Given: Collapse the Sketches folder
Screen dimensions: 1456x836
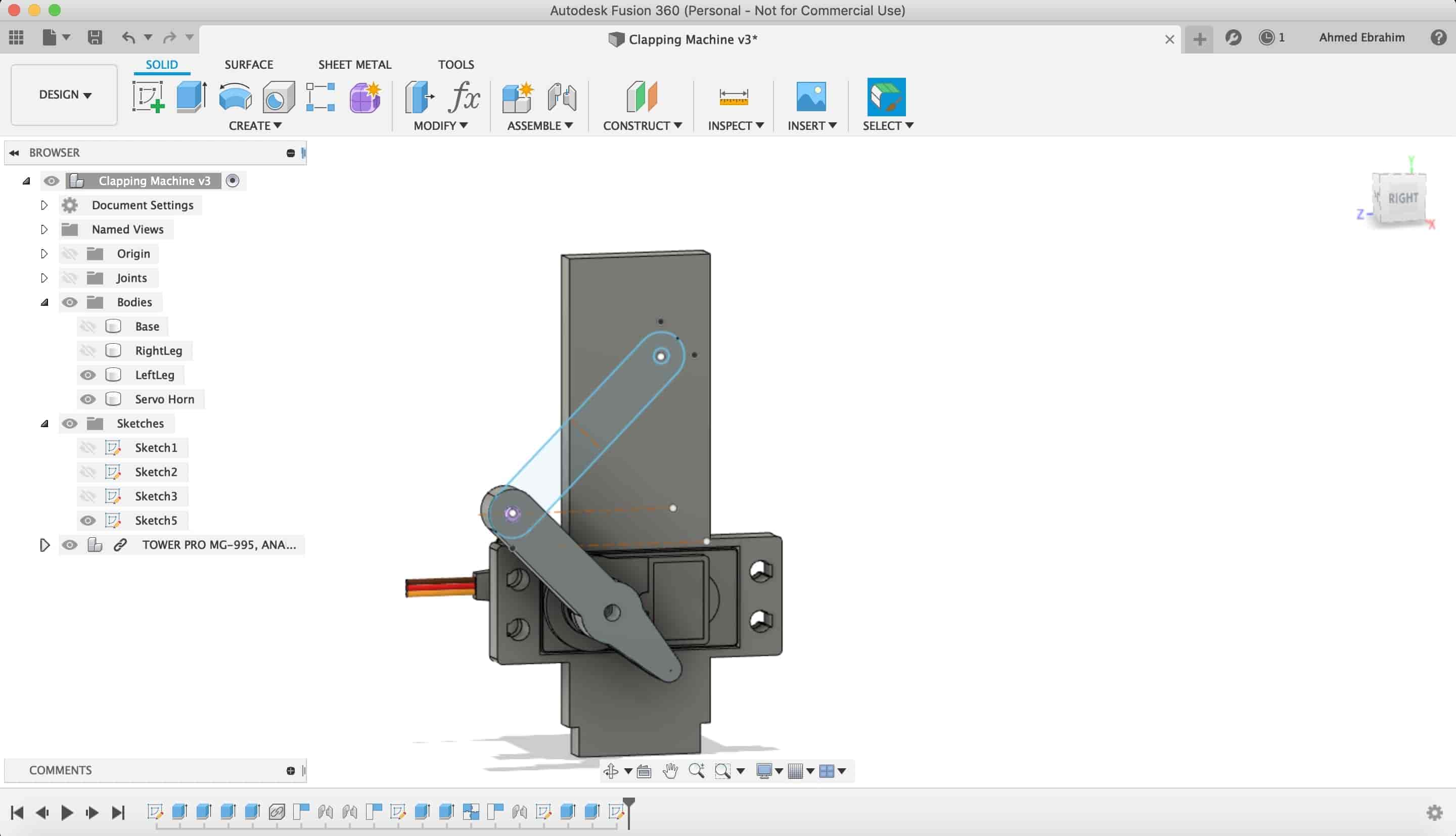Looking at the screenshot, I should (x=44, y=423).
